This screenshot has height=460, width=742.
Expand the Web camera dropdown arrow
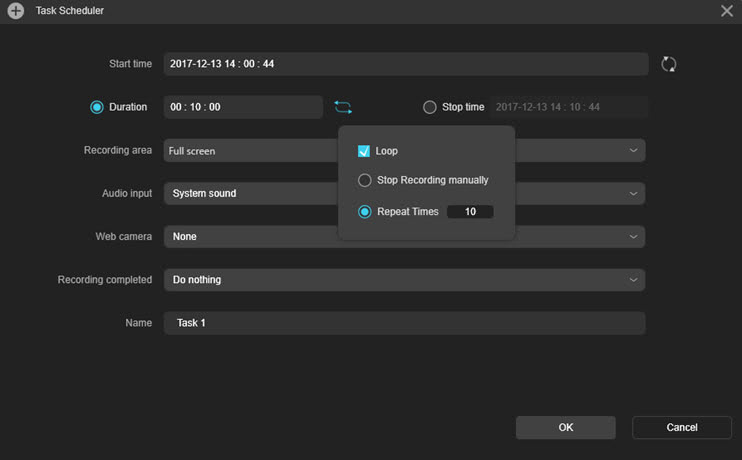click(x=633, y=237)
